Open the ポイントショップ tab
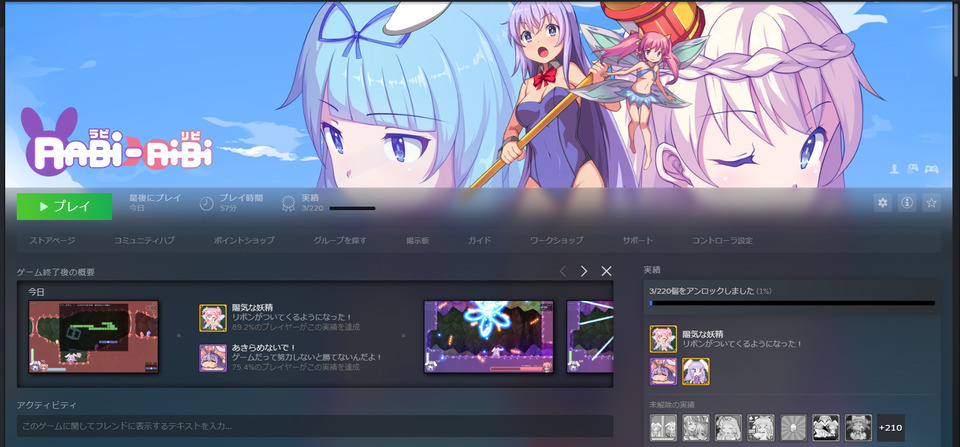This screenshot has width=960, height=447. pyautogui.click(x=244, y=241)
